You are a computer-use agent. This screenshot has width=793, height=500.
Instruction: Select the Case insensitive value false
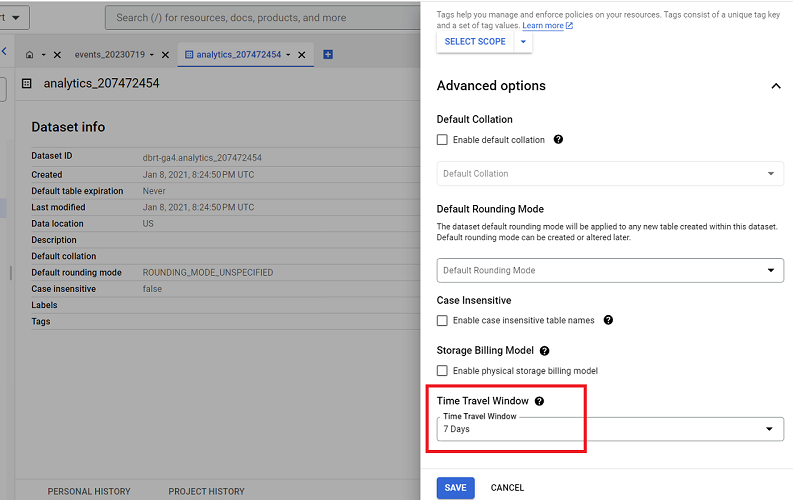pos(152,289)
